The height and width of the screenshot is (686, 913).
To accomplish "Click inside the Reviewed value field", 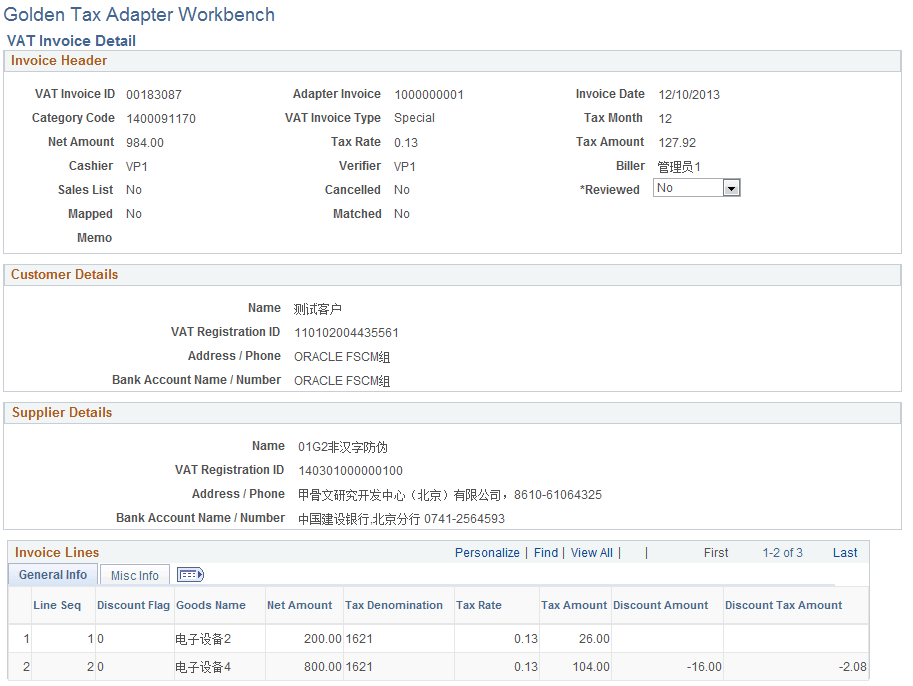I will (690, 187).
